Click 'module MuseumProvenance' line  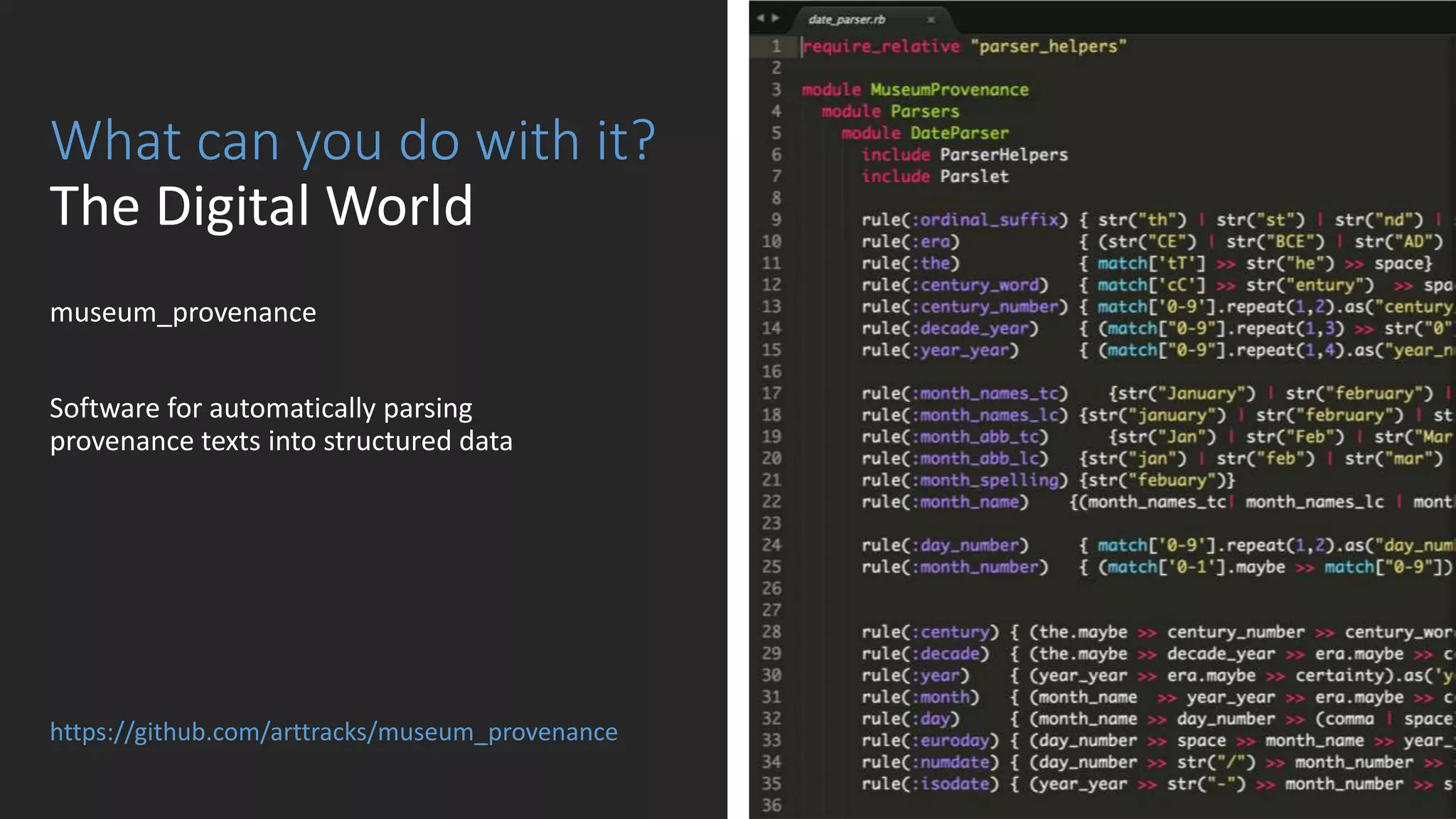pyautogui.click(x=915, y=90)
